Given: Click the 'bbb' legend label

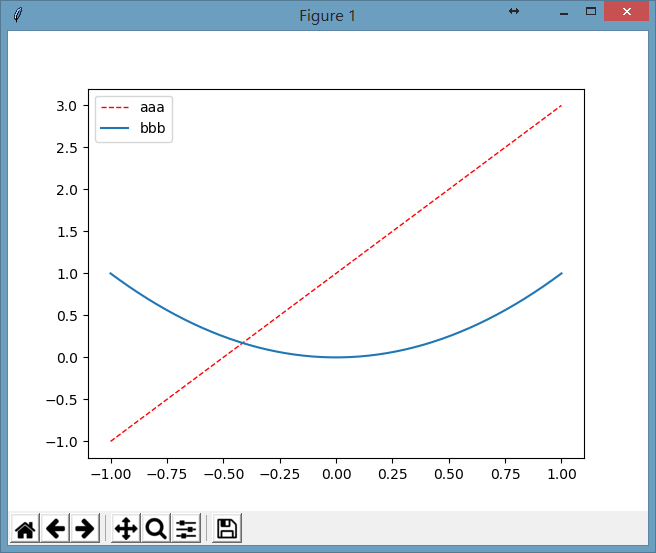Looking at the screenshot, I should coord(152,128).
